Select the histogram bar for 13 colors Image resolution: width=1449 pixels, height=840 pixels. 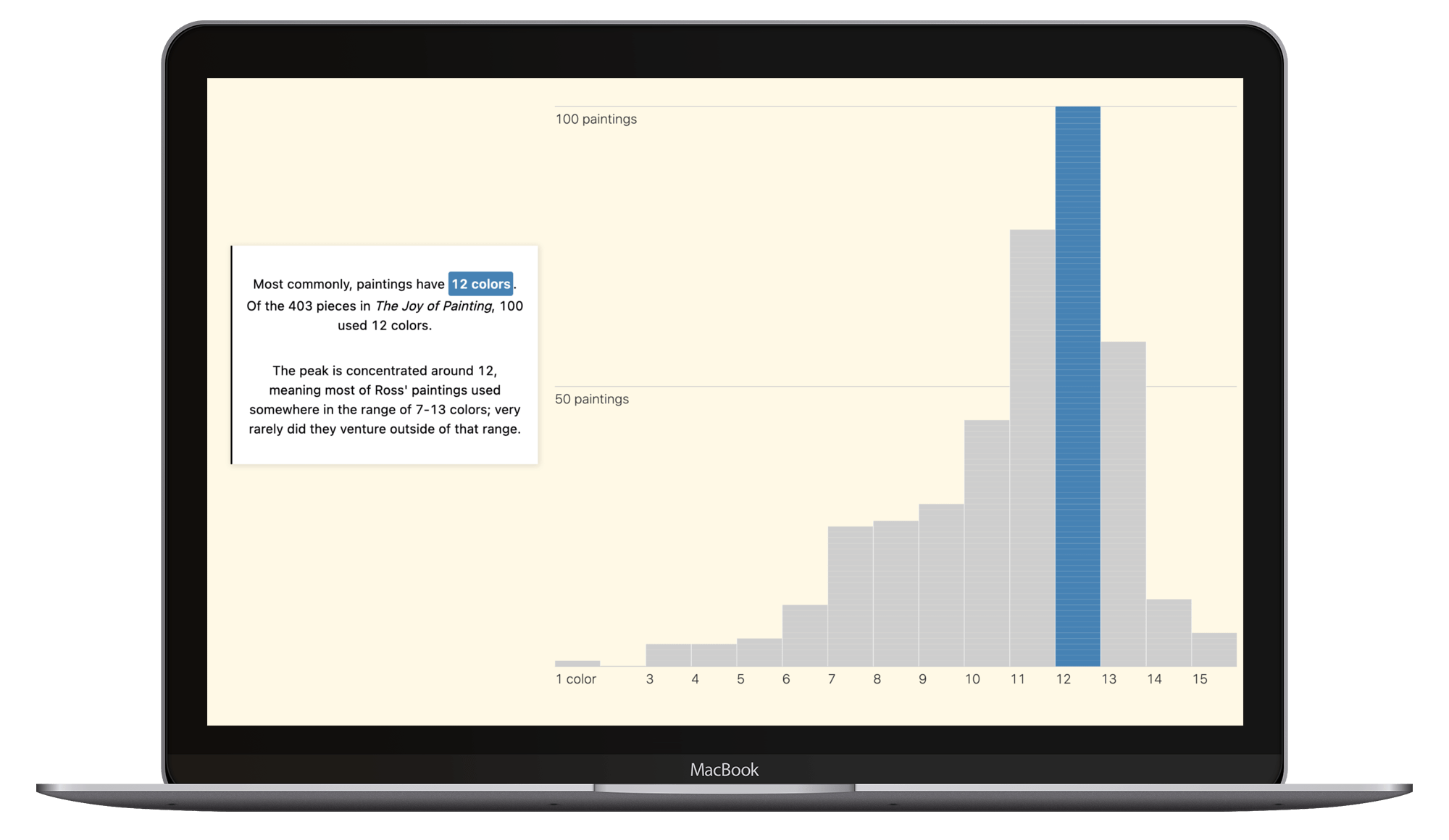pyautogui.click(x=1123, y=504)
